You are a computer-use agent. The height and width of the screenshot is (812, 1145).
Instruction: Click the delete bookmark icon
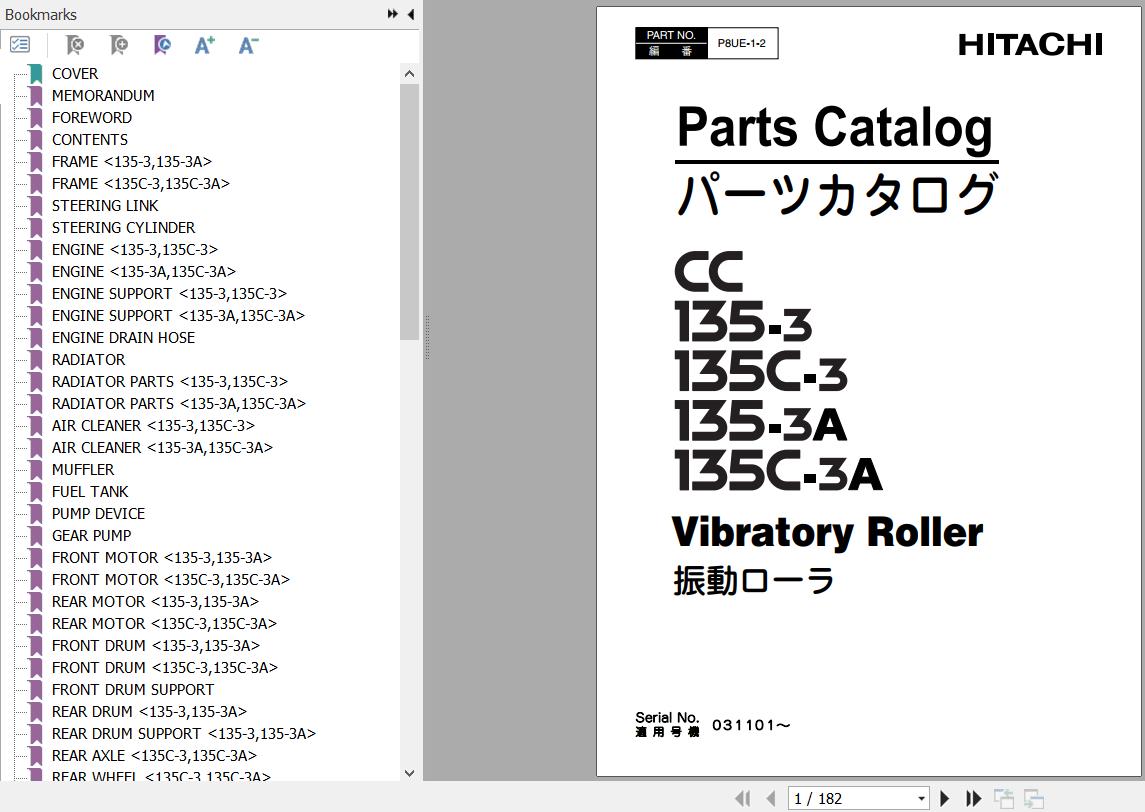coord(74,45)
